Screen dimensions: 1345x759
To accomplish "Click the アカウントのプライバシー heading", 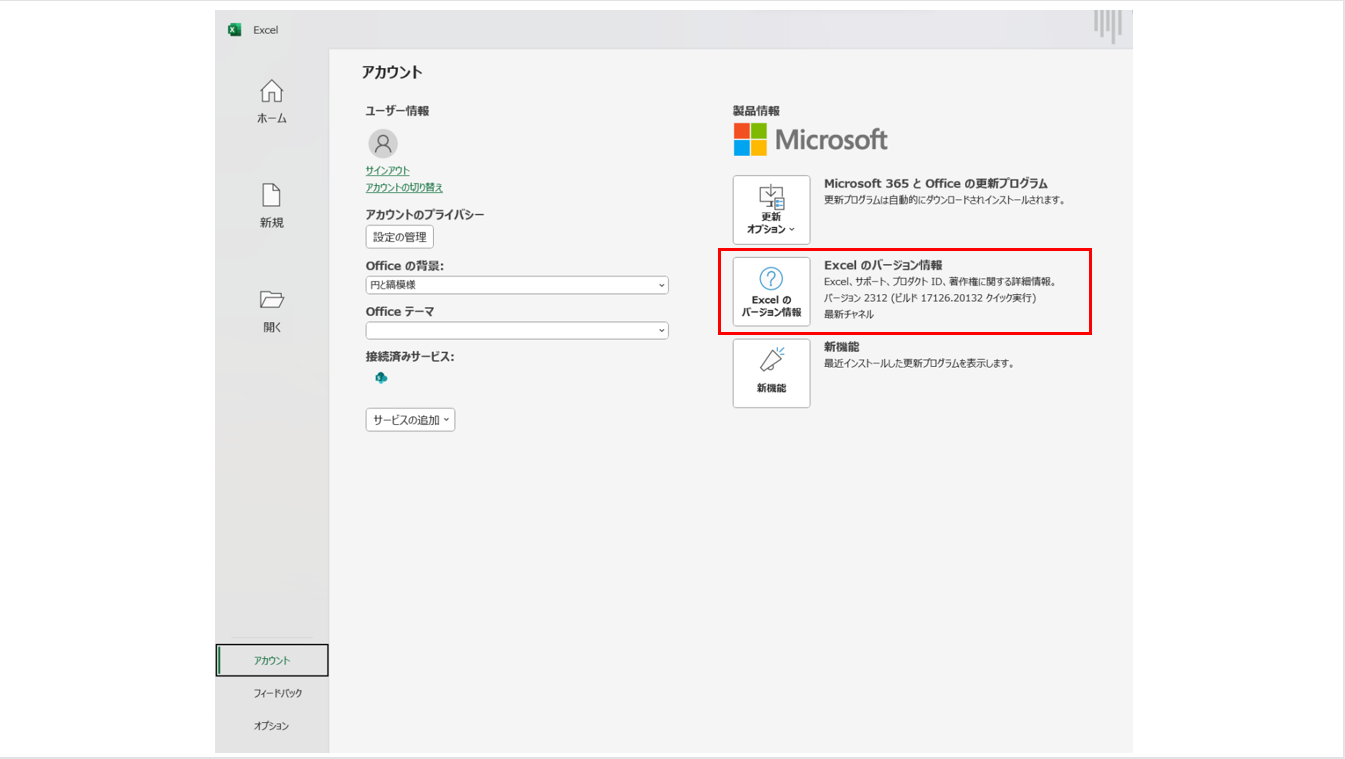I will pos(425,215).
